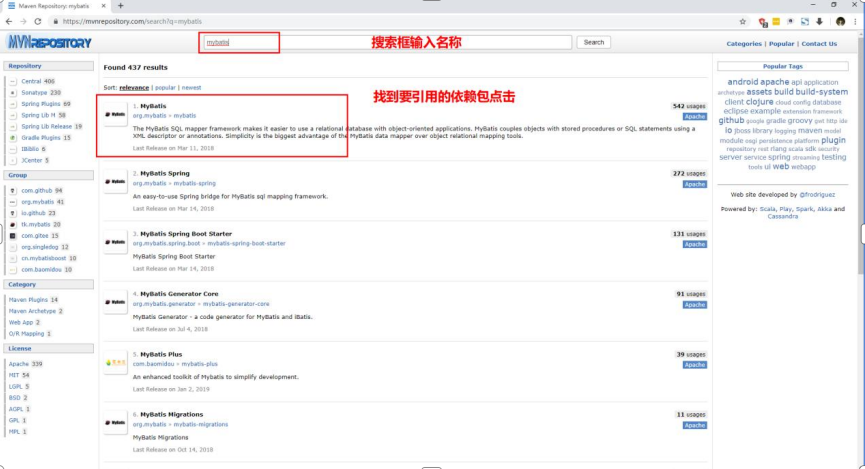Click the @frodriguez developer link
This screenshot has width=865, height=469.
(x=817, y=195)
